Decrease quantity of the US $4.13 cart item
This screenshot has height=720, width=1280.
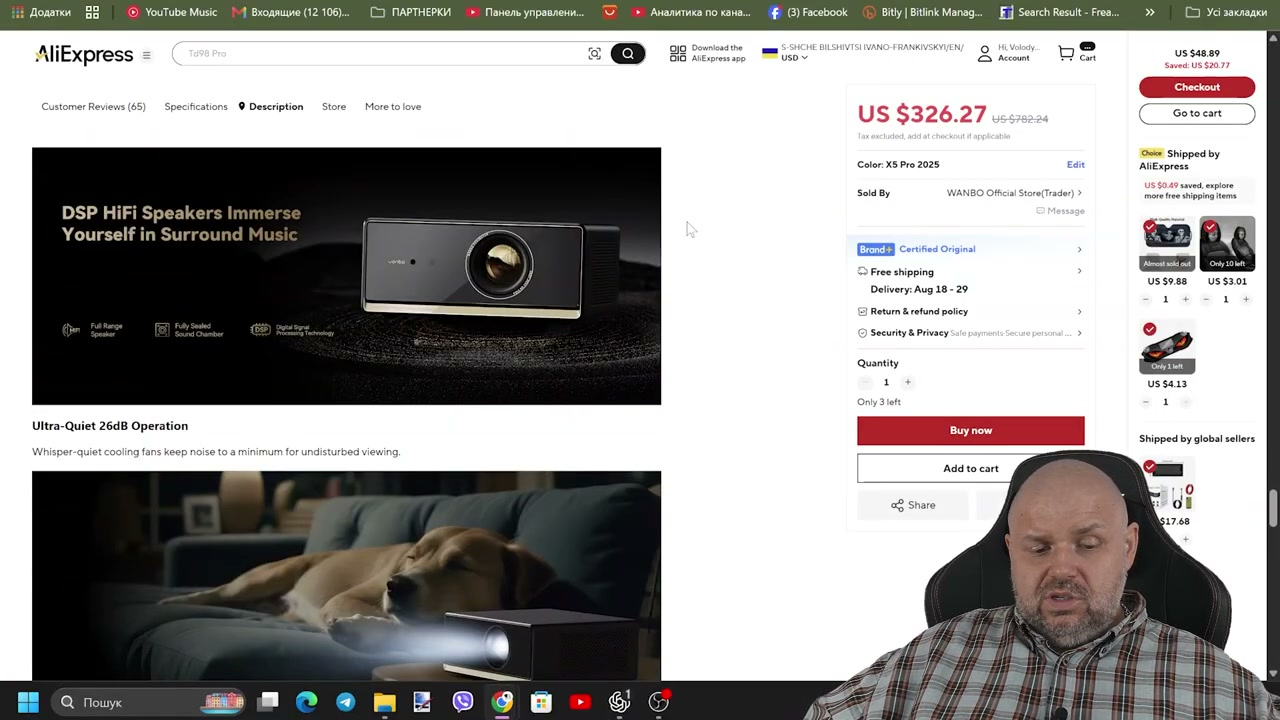[x=1146, y=402]
